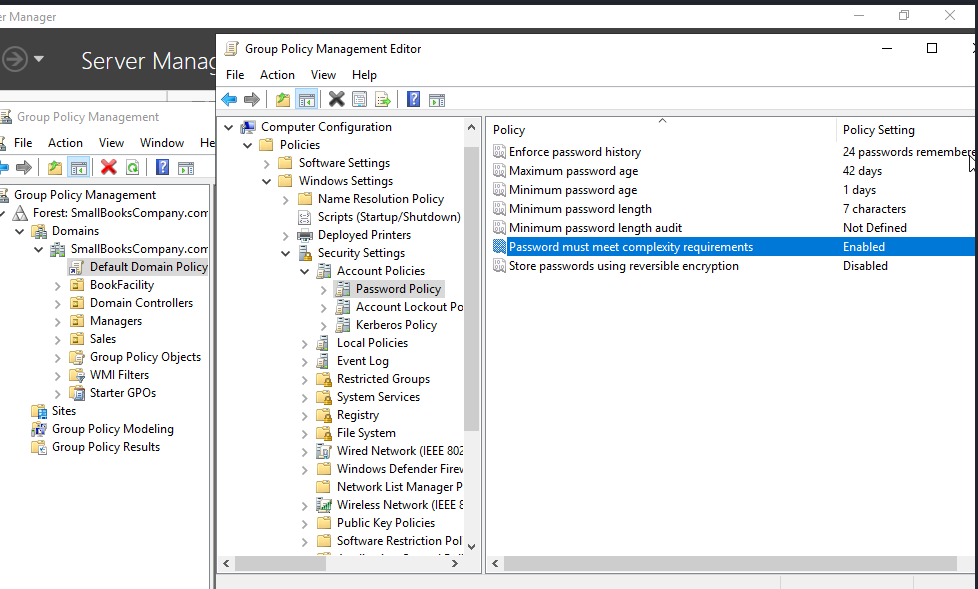Select WMI Filters in the tree
Screen dimensions: 978x589
pos(119,375)
